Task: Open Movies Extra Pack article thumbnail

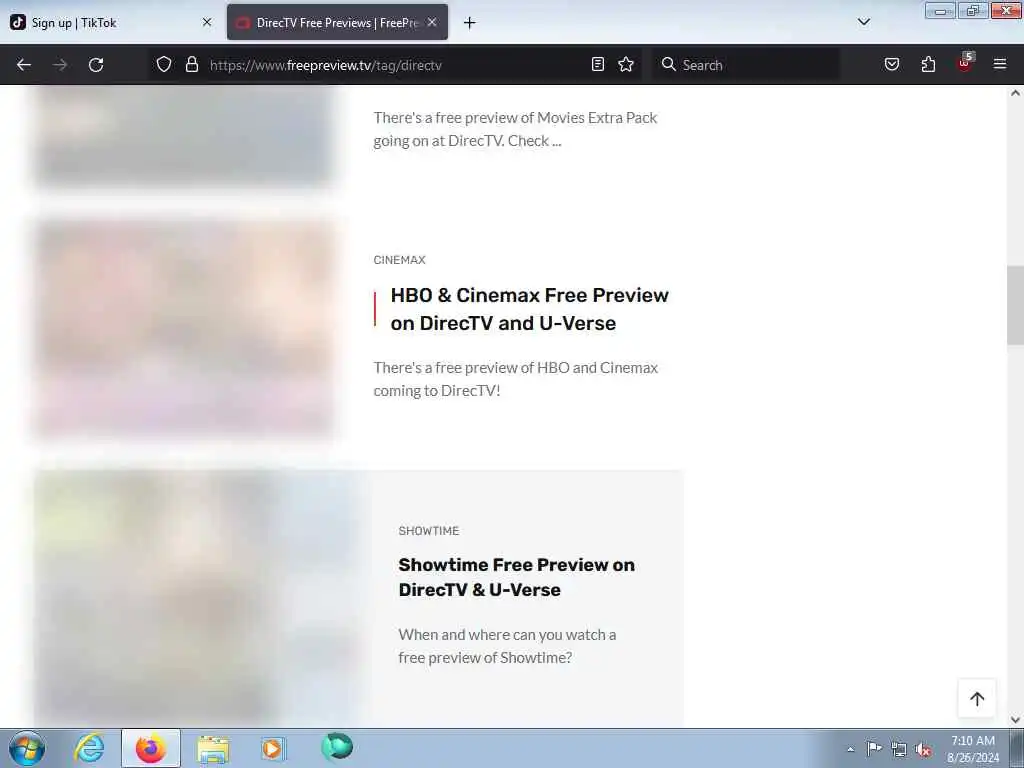Action: coord(185,136)
